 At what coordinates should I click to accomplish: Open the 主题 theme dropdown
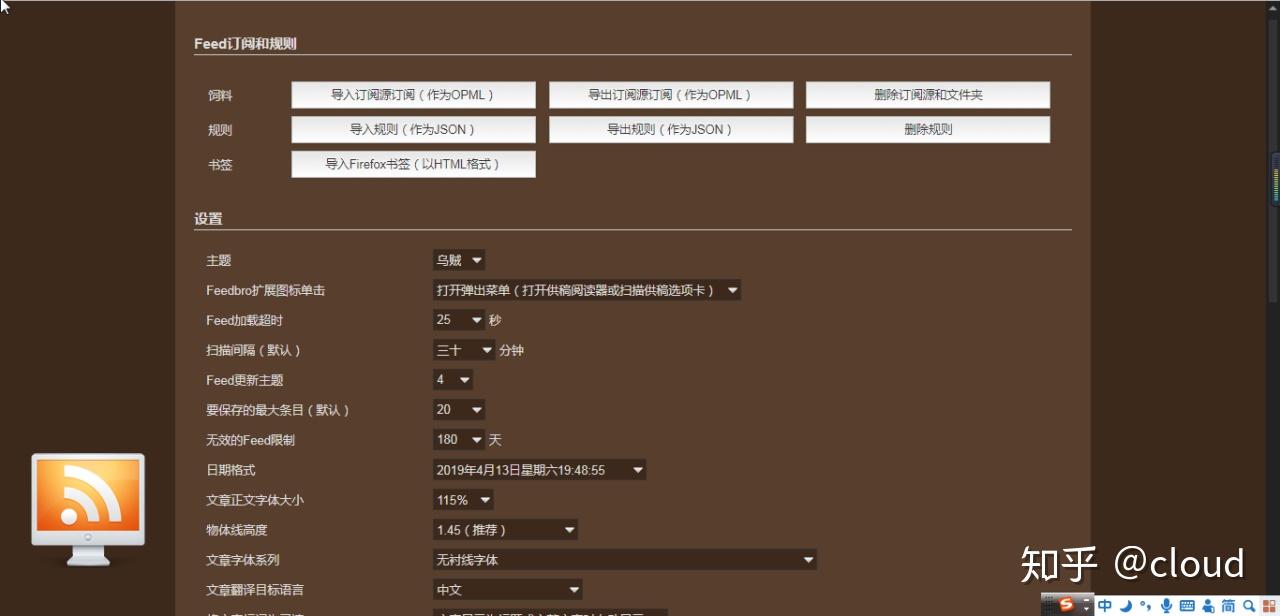click(458, 259)
